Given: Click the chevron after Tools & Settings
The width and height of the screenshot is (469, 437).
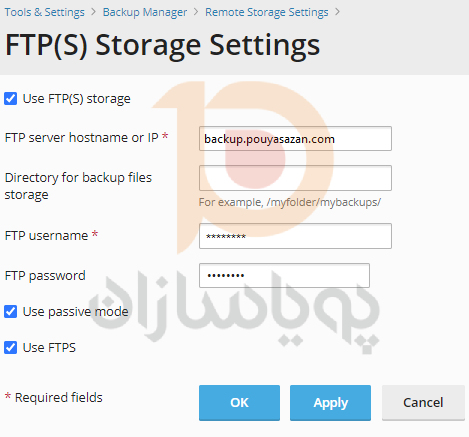Looking at the screenshot, I should 94,12.
